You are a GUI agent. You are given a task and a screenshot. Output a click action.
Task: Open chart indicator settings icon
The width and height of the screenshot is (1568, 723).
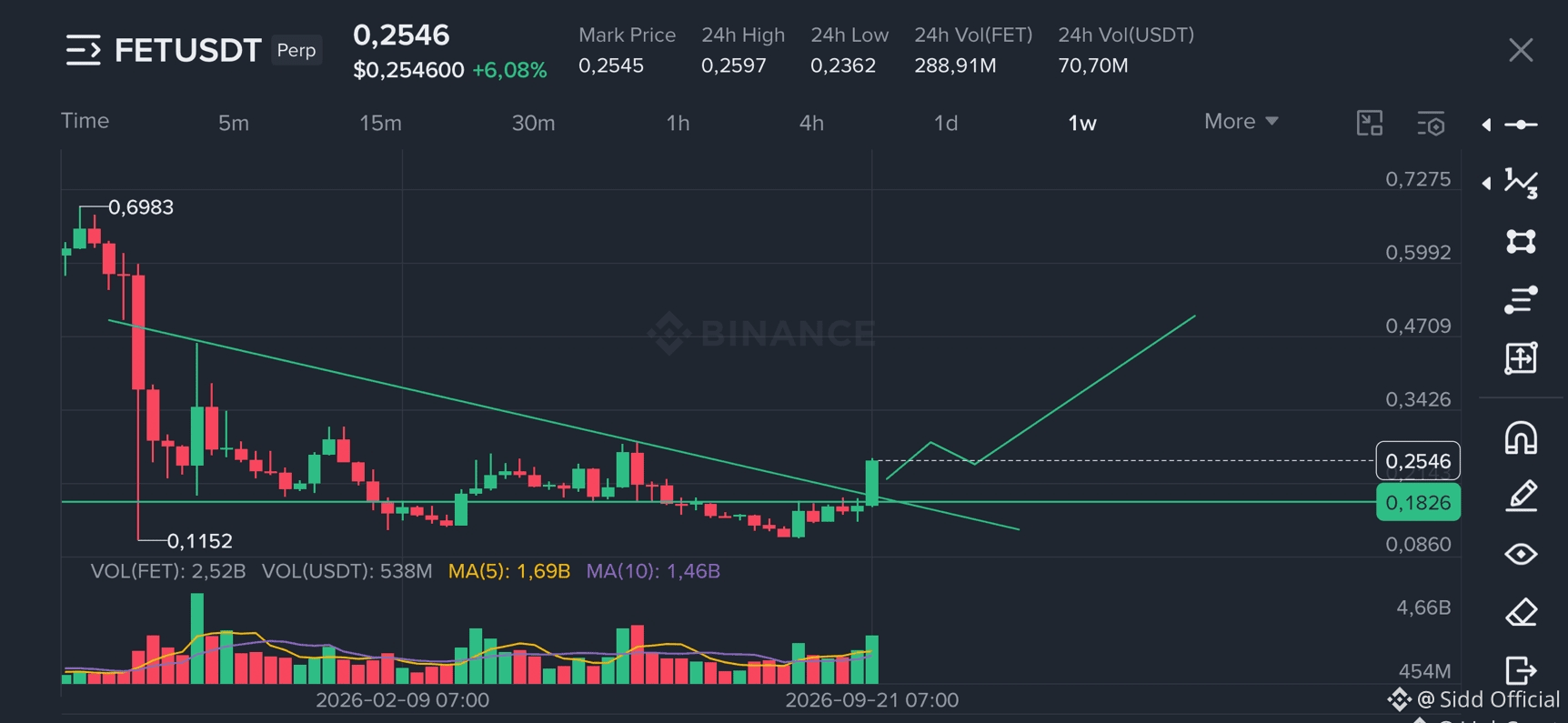tap(1431, 123)
